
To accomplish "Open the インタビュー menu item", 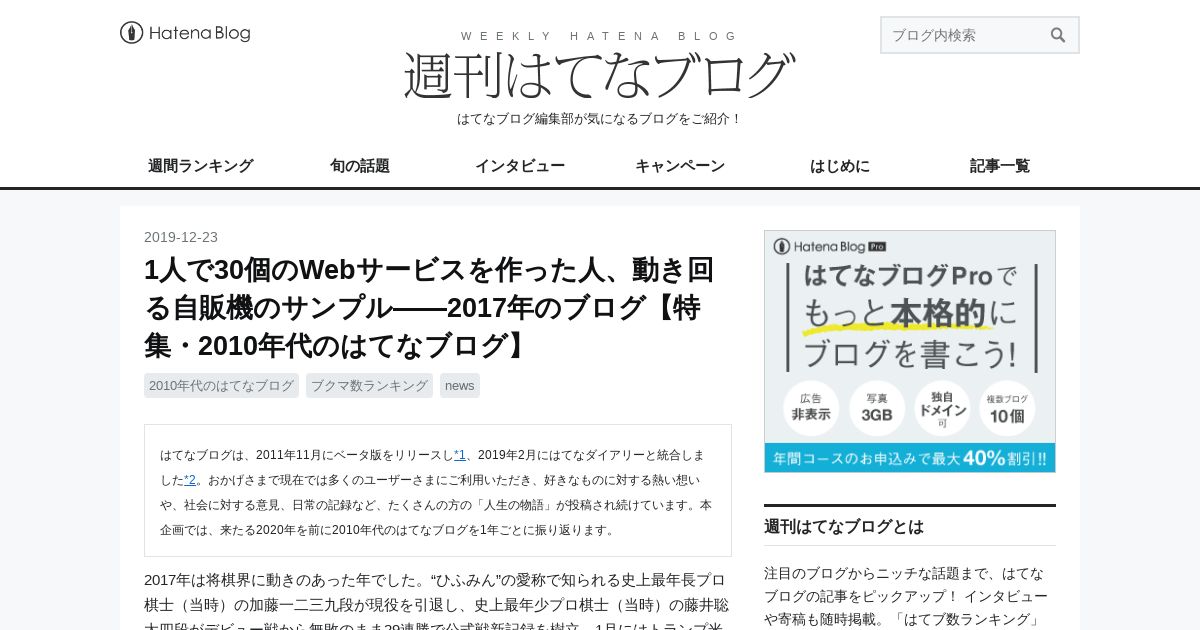I will 520,166.
